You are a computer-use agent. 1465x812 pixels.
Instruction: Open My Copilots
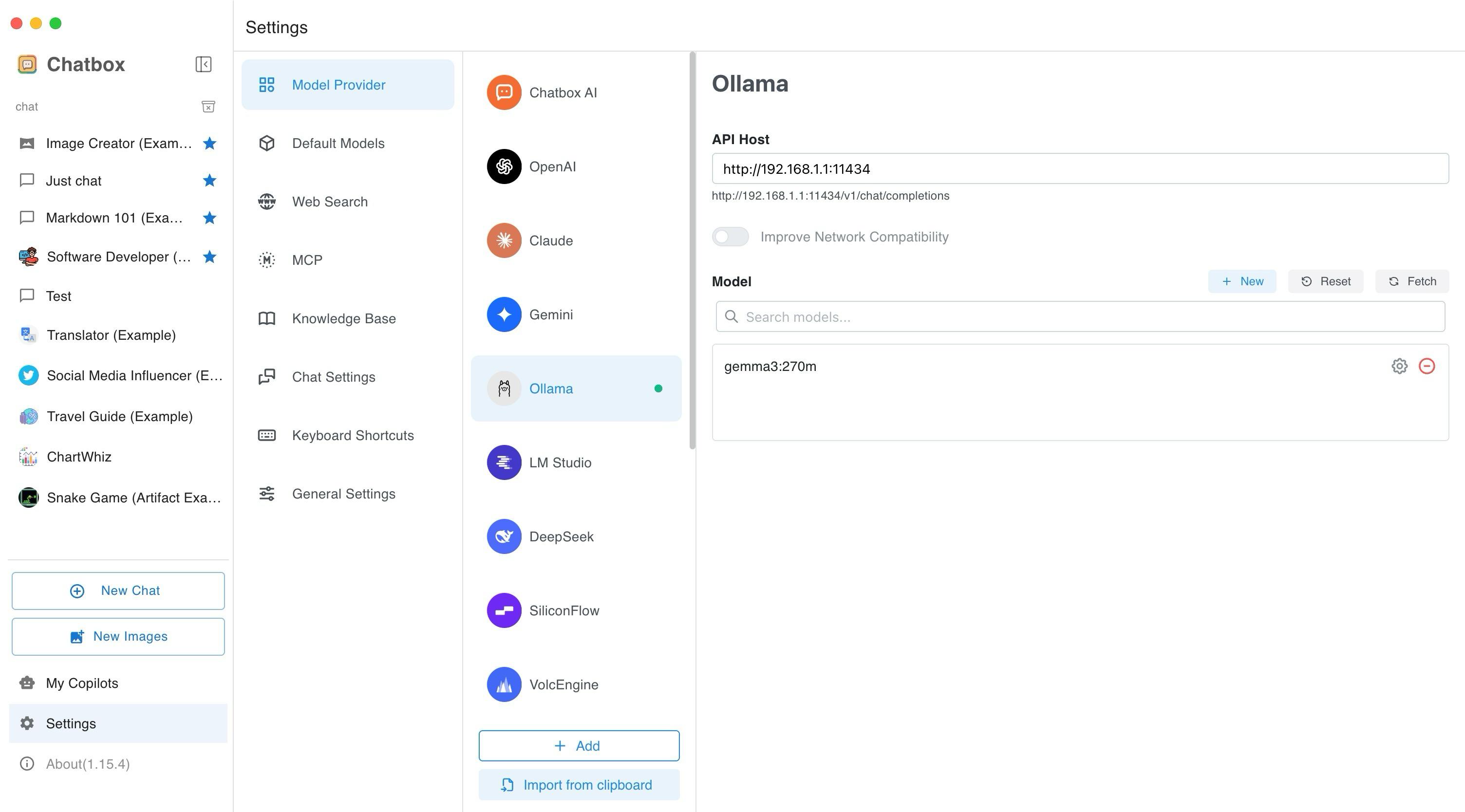(x=118, y=683)
